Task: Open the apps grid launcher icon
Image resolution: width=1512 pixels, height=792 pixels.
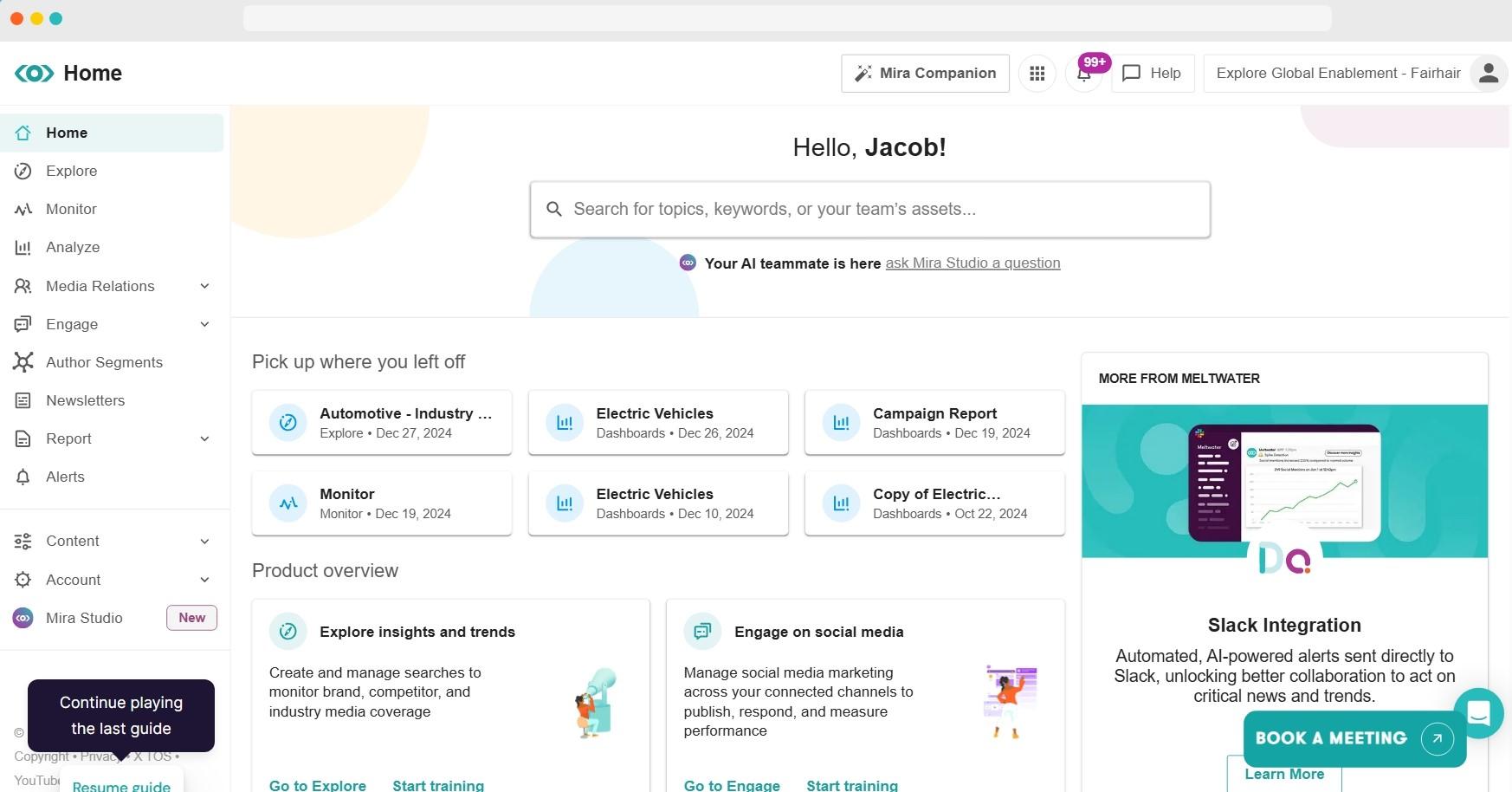Action: click(x=1037, y=74)
